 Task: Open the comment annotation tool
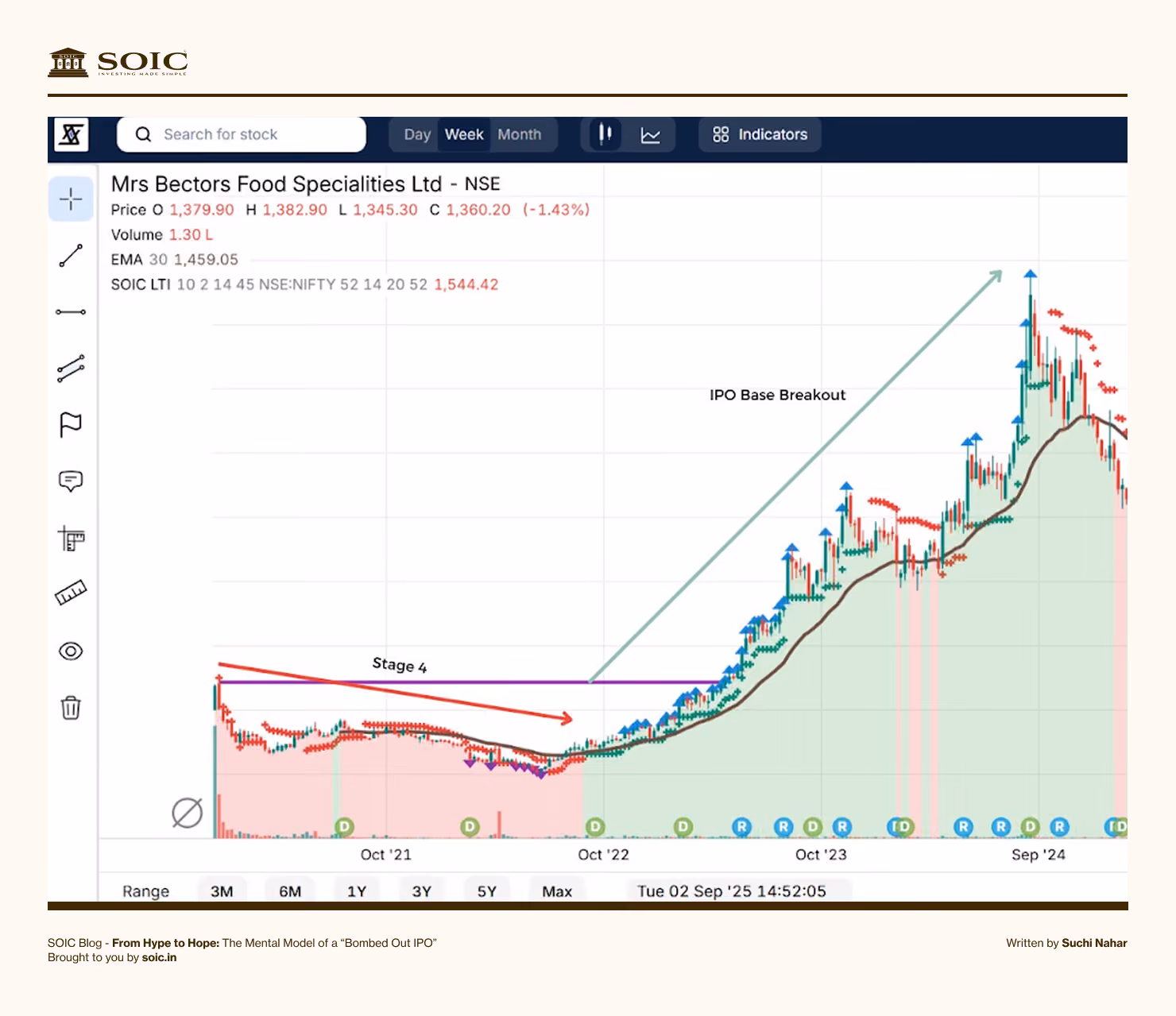click(71, 481)
